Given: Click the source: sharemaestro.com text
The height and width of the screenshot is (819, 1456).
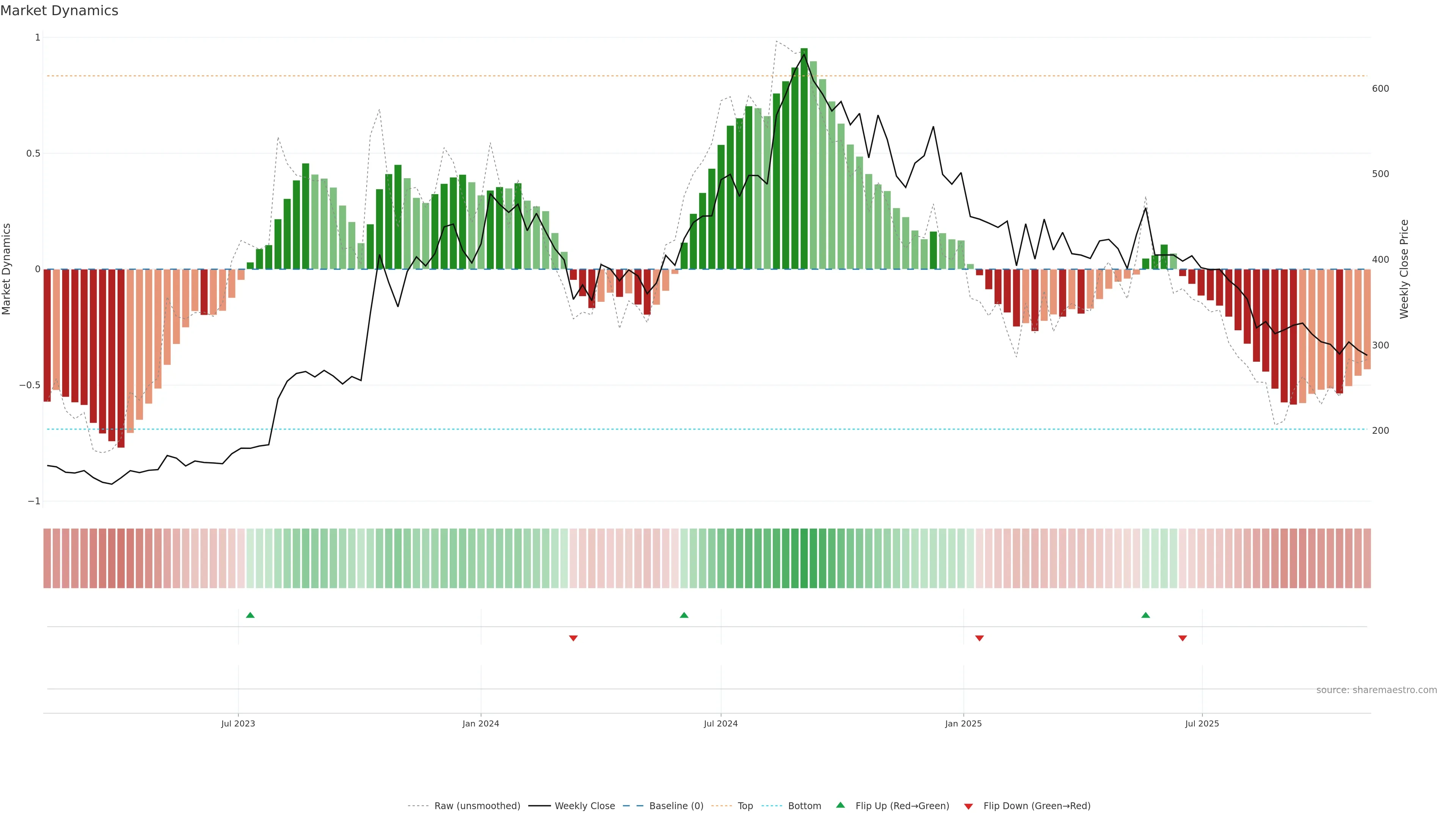Looking at the screenshot, I should tap(1376, 690).
